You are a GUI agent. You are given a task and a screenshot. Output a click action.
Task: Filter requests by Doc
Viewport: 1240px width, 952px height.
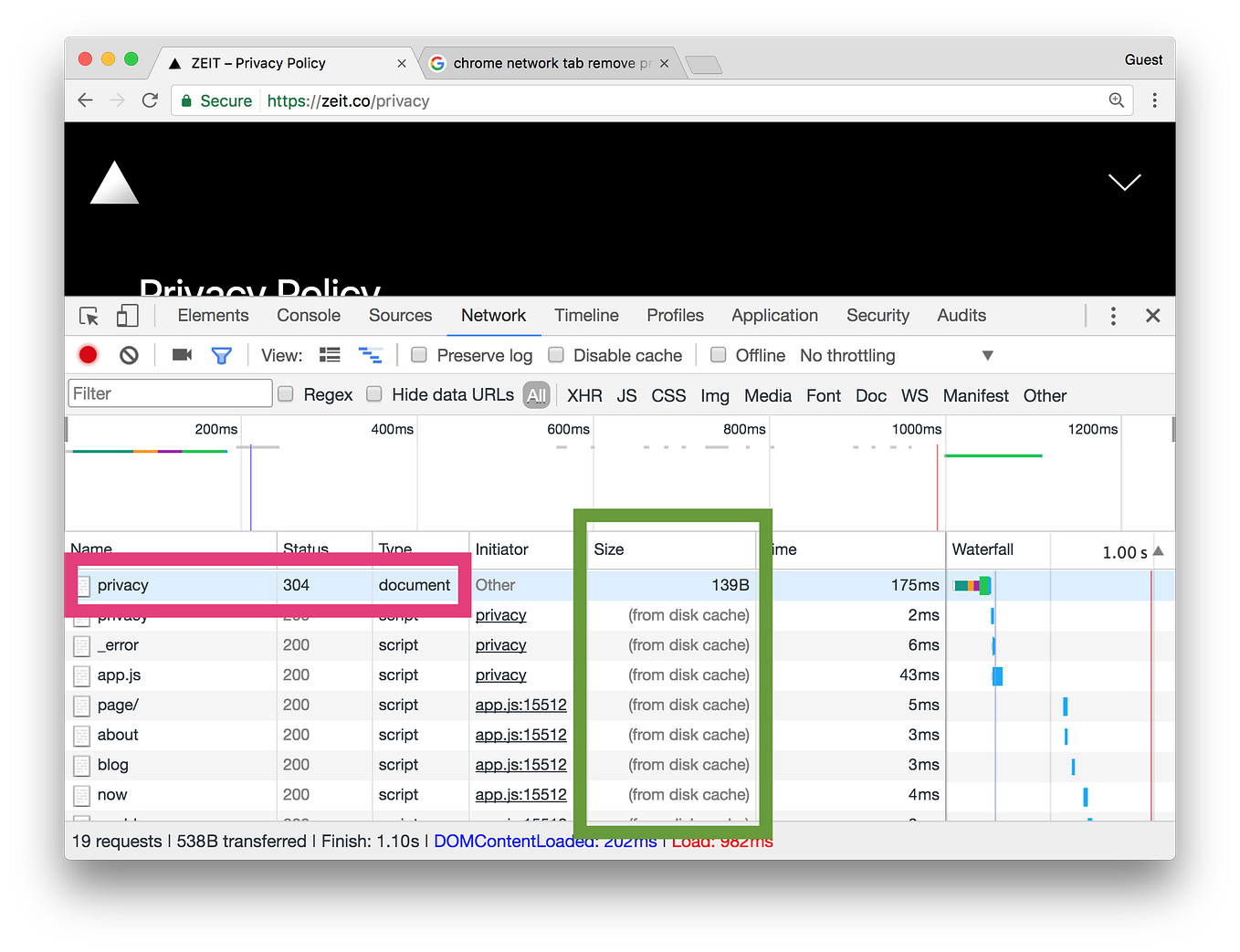[871, 395]
